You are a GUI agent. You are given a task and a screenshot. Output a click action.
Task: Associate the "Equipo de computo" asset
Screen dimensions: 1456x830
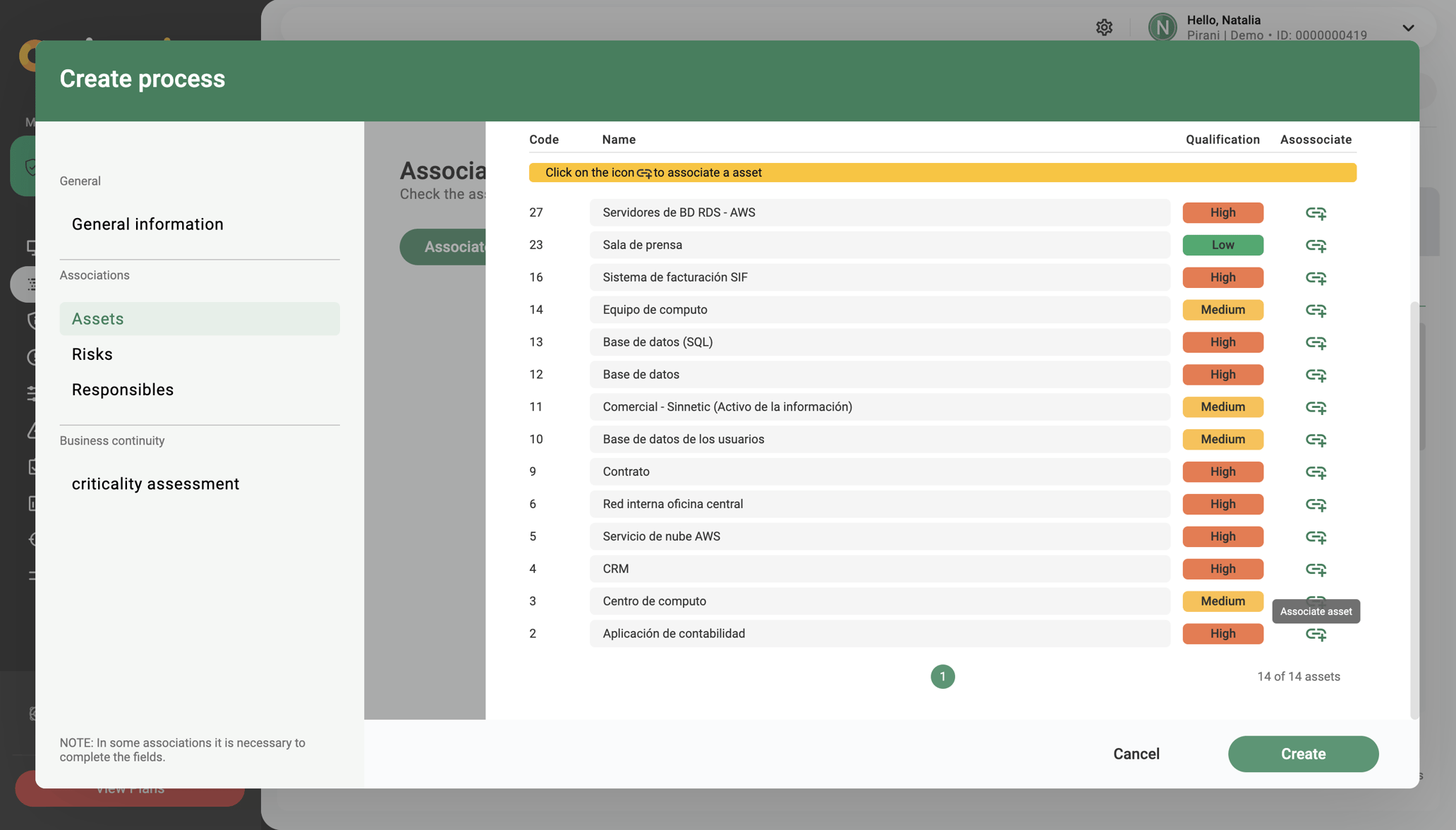[1316, 310]
